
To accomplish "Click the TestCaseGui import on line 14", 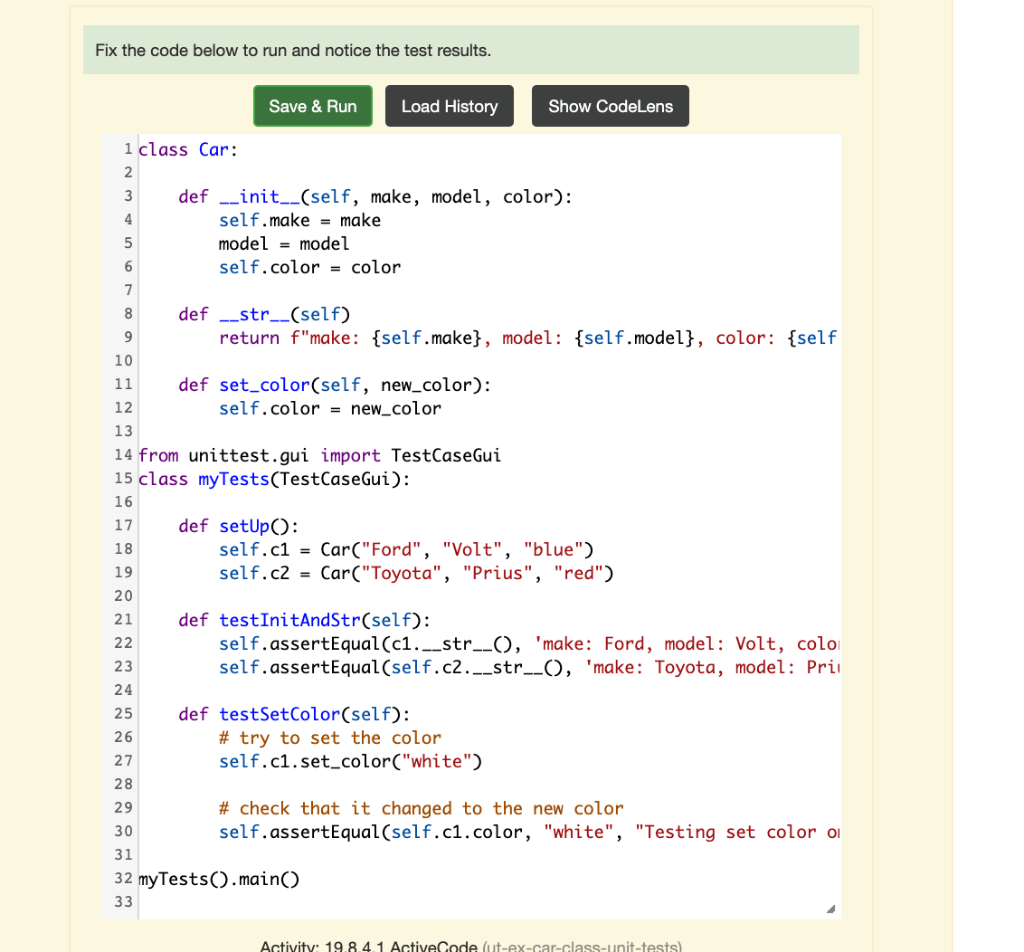I will pyautogui.click(x=446, y=455).
